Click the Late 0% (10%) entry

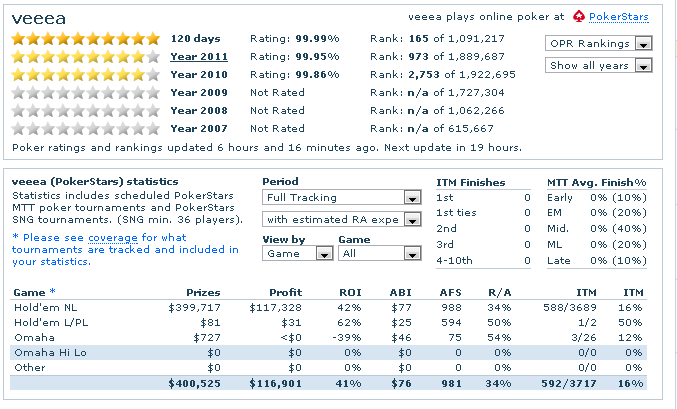pyautogui.click(x=597, y=260)
